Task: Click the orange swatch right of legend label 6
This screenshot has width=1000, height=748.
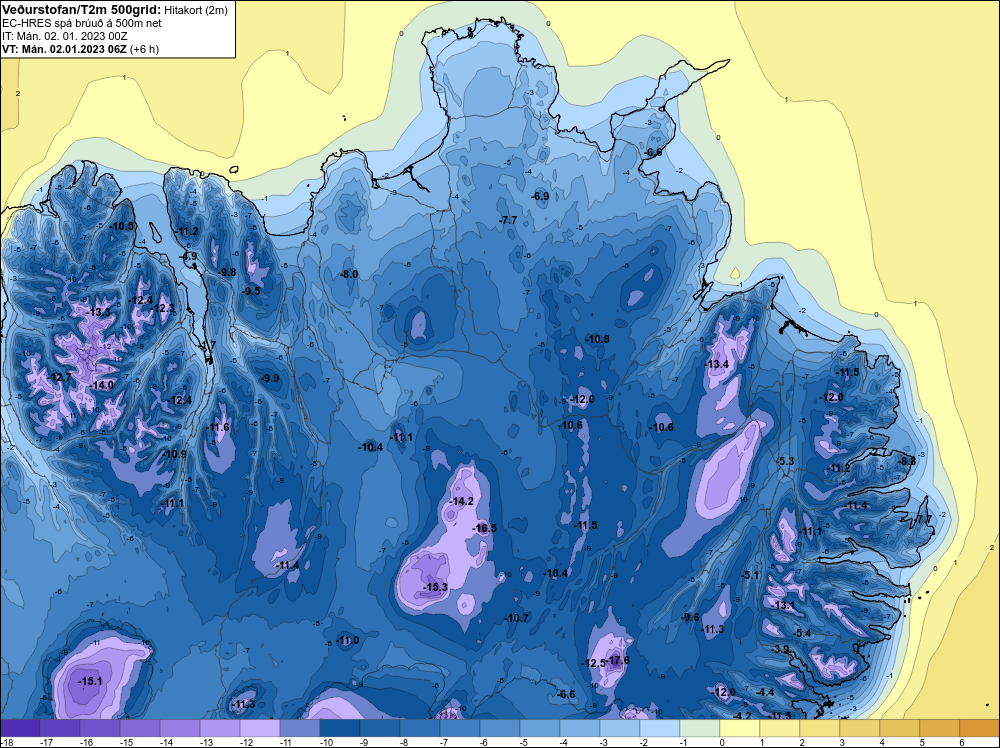Action: click(x=980, y=728)
